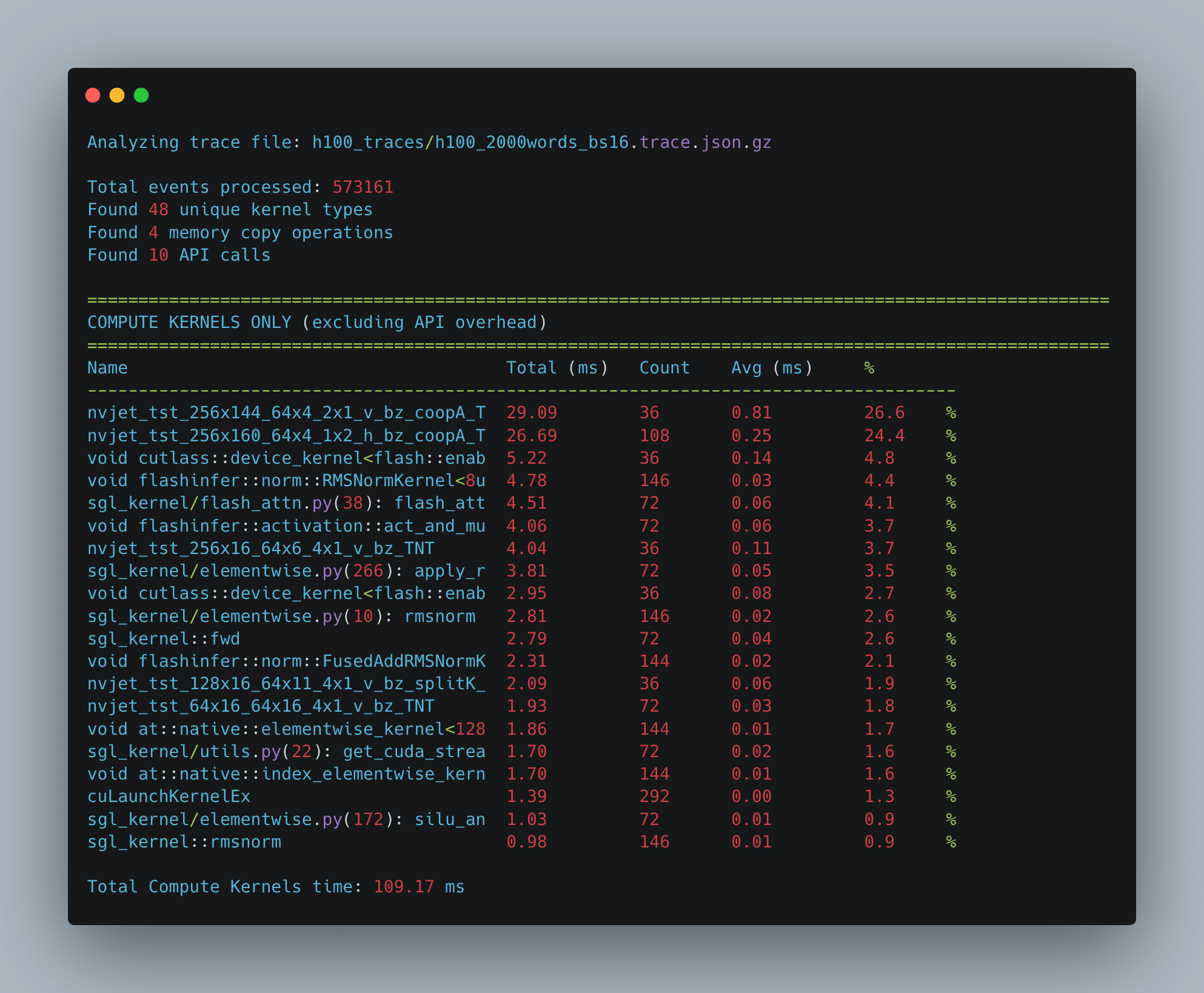Click the nvjet_tst_256x160 kernel name
Image resolution: width=1204 pixels, height=993 pixels.
[286, 436]
